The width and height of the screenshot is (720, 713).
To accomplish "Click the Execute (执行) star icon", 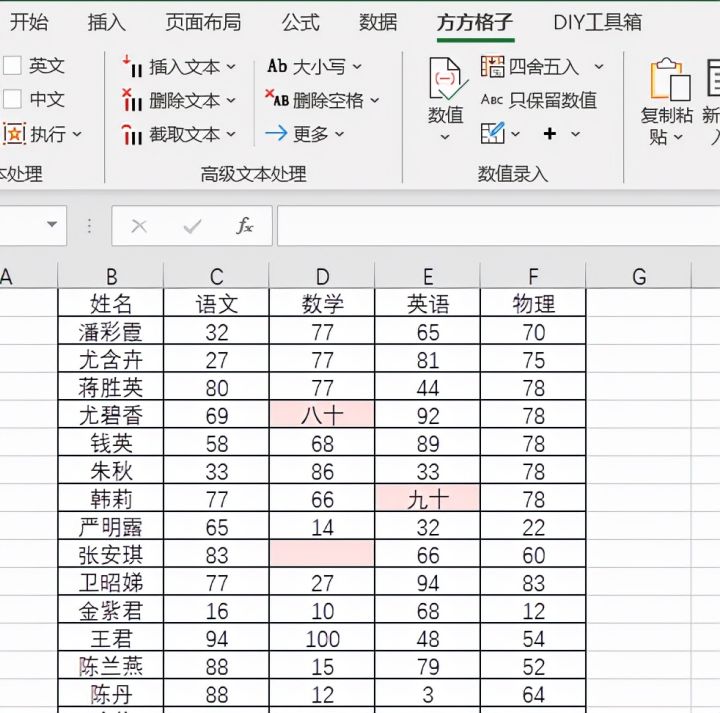I will point(14,134).
